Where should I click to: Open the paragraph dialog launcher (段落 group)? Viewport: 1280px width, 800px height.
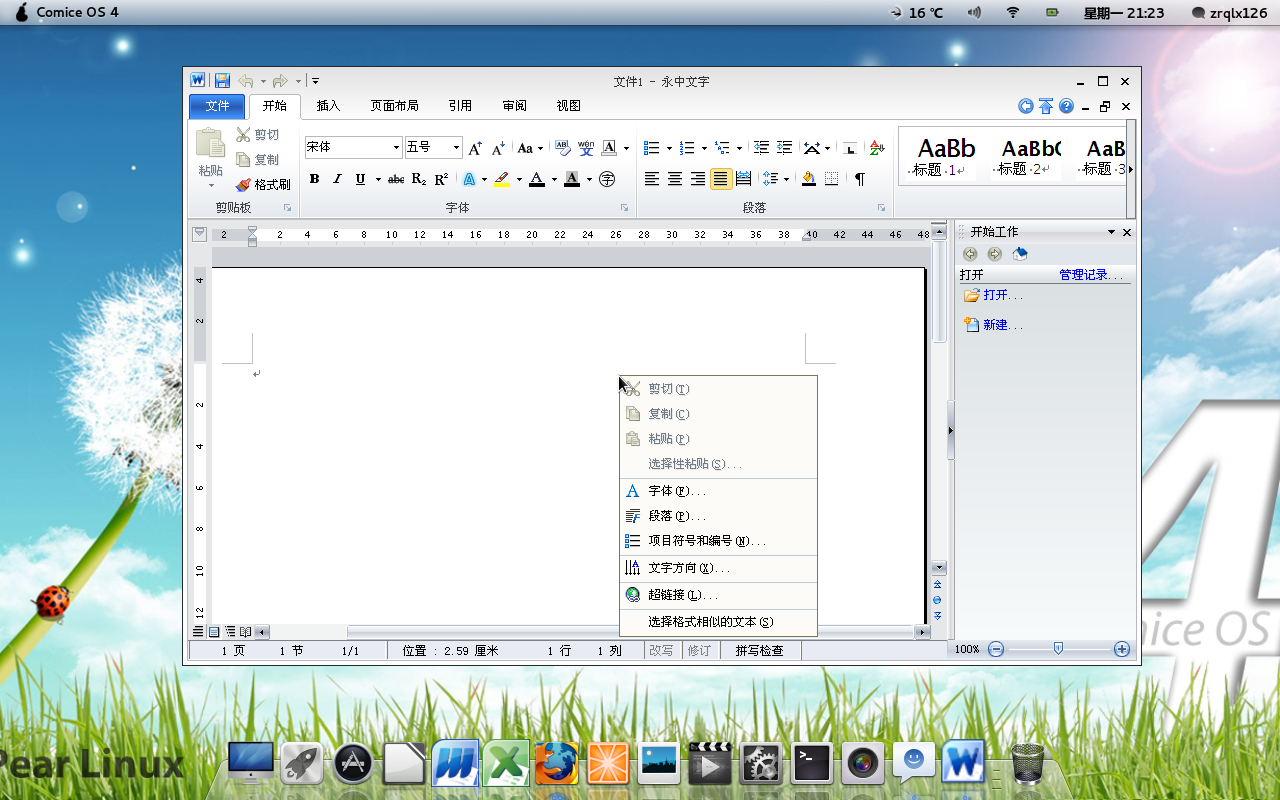click(882, 208)
